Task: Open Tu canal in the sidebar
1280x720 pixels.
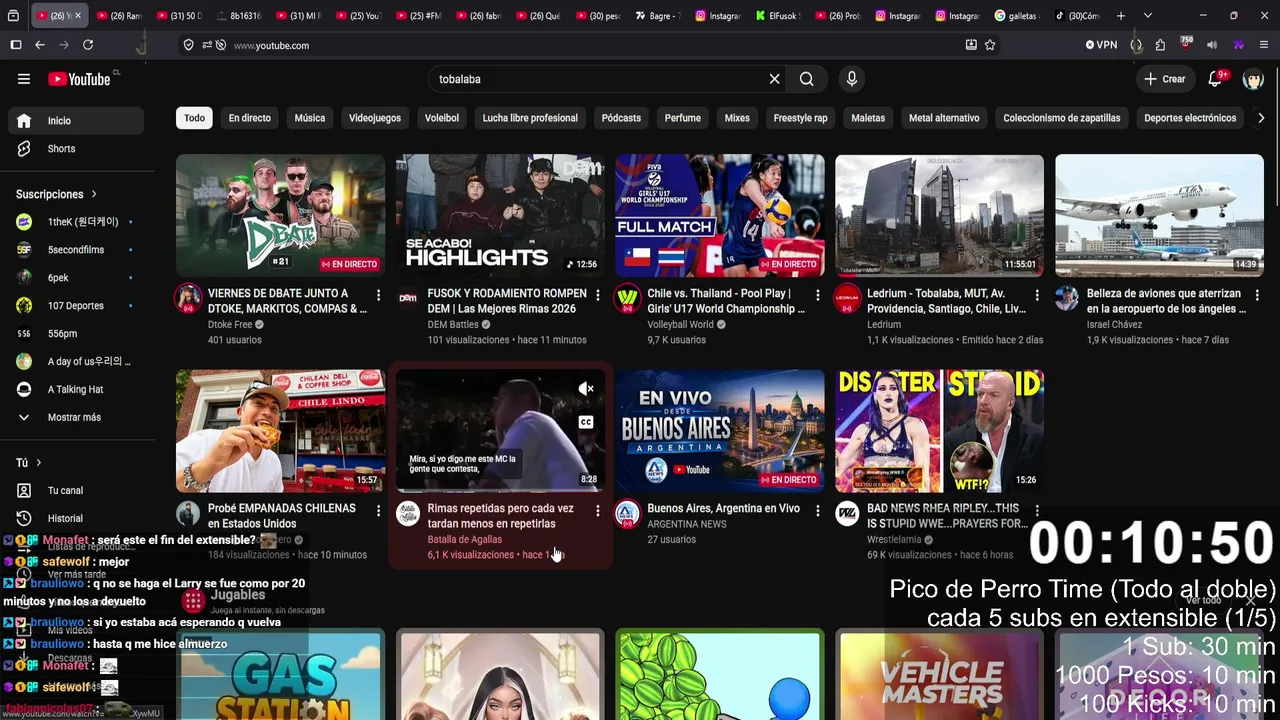Action: (x=75, y=490)
